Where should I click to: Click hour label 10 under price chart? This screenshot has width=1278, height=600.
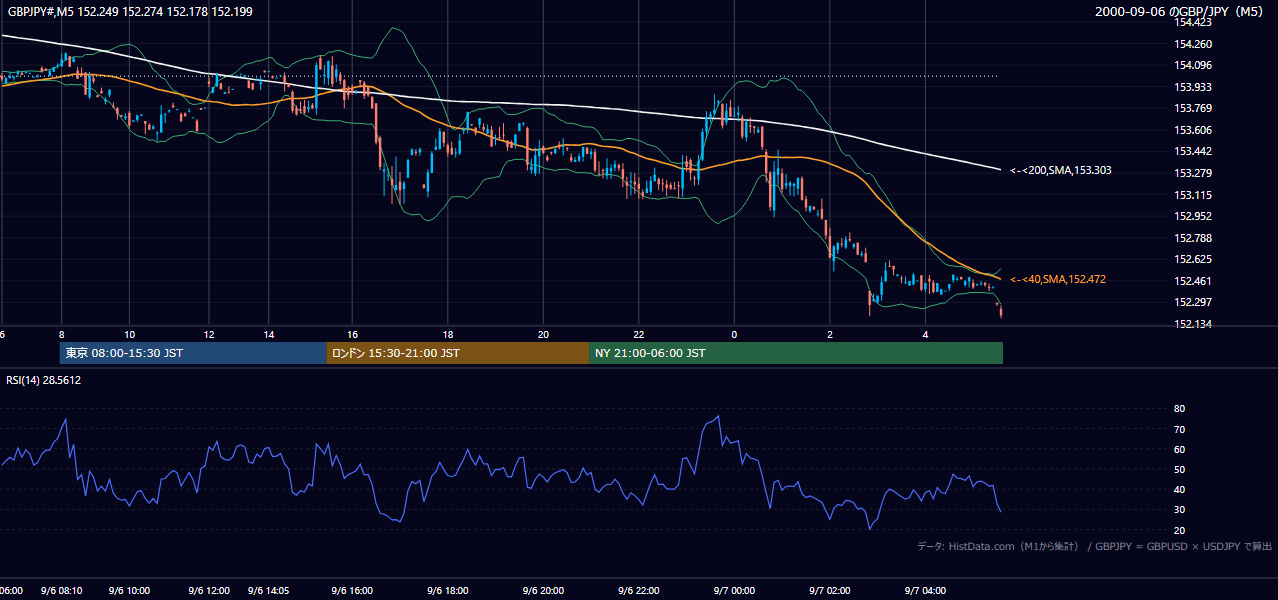tap(130, 334)
